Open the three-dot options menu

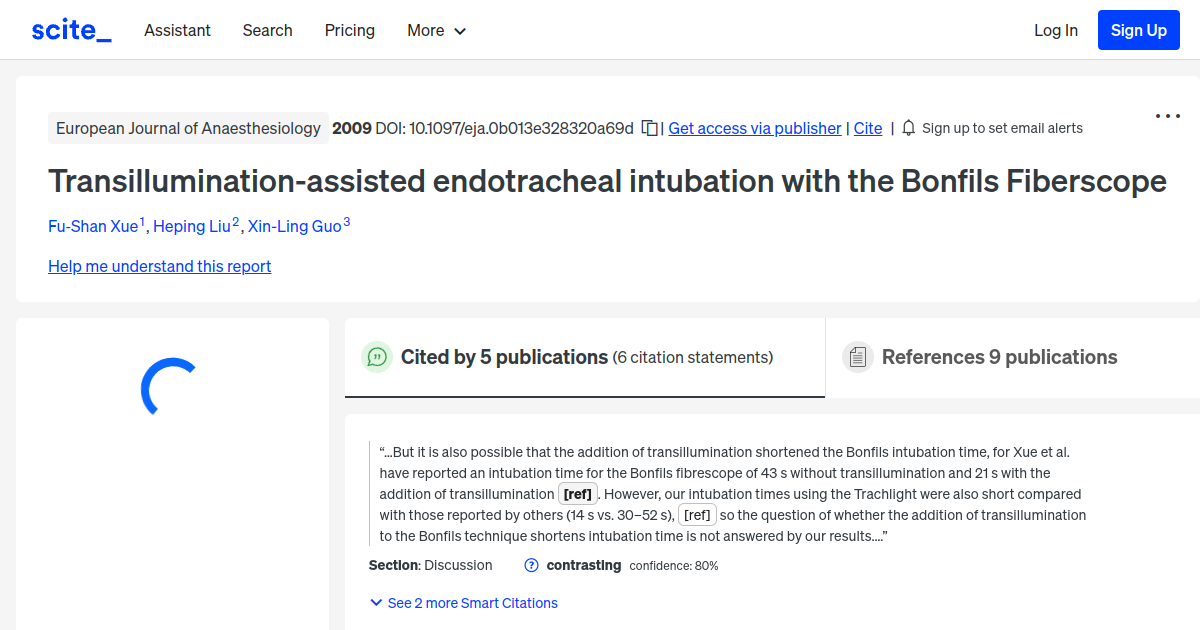click(x=1167, y=116)
